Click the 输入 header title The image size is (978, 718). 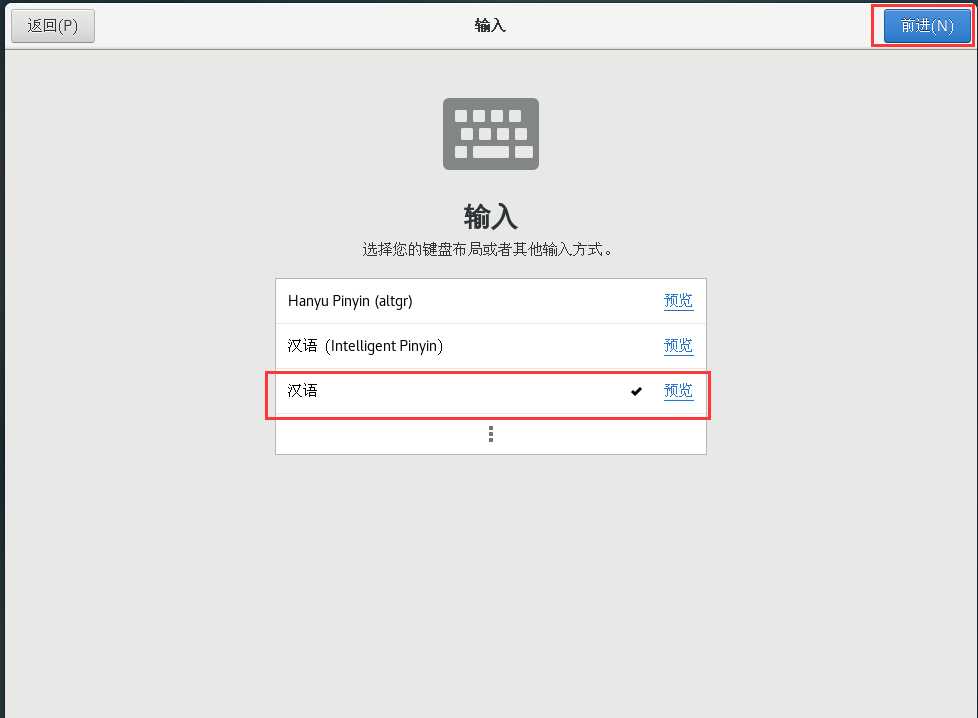click(x=490, y=216)
